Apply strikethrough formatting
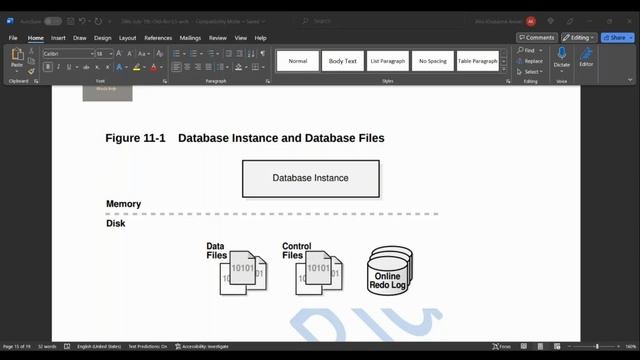 [x=86, y=67]
